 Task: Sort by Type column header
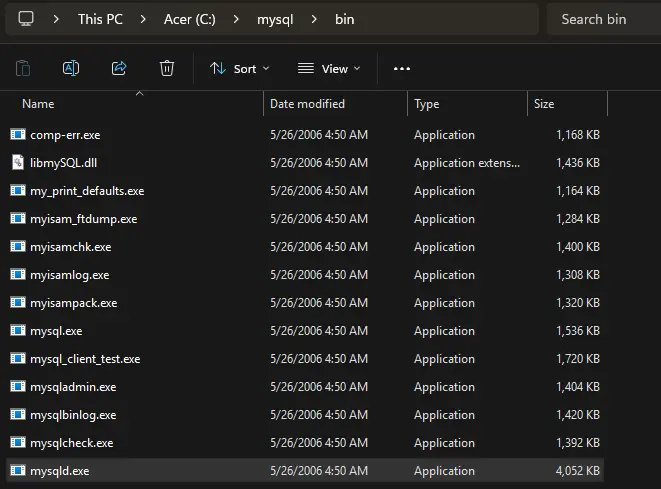(427, 104)
